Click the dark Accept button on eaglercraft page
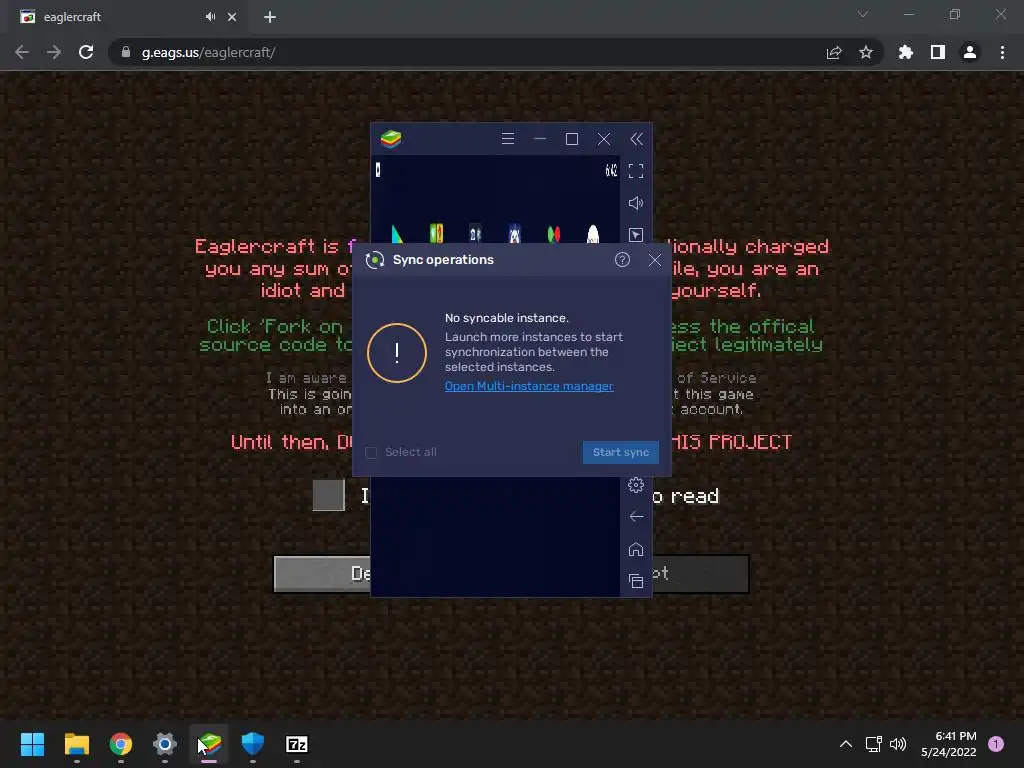 click(700, 574)
